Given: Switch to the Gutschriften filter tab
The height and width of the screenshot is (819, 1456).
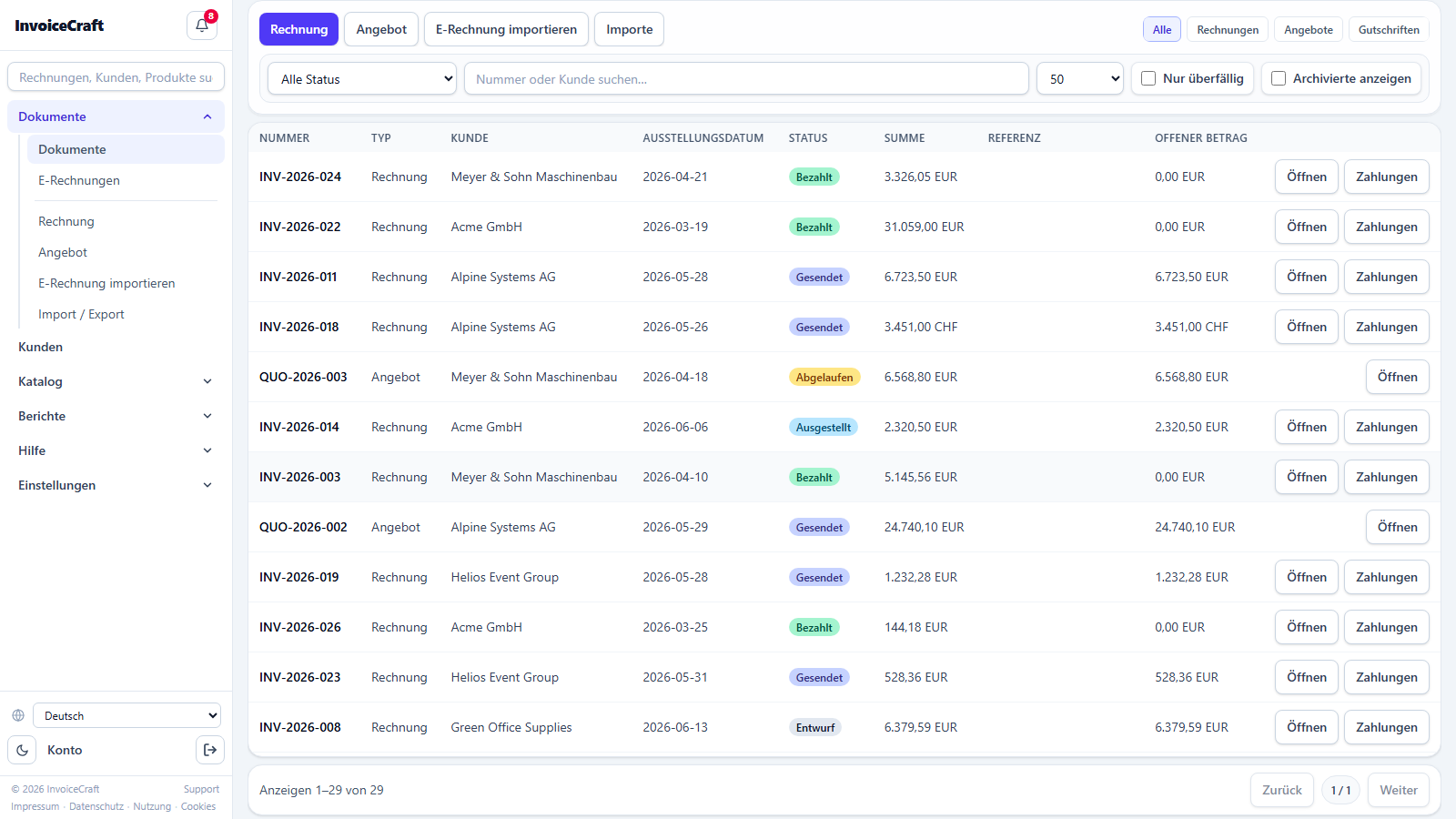Looking at the screenshot, I should (1389, 29).
